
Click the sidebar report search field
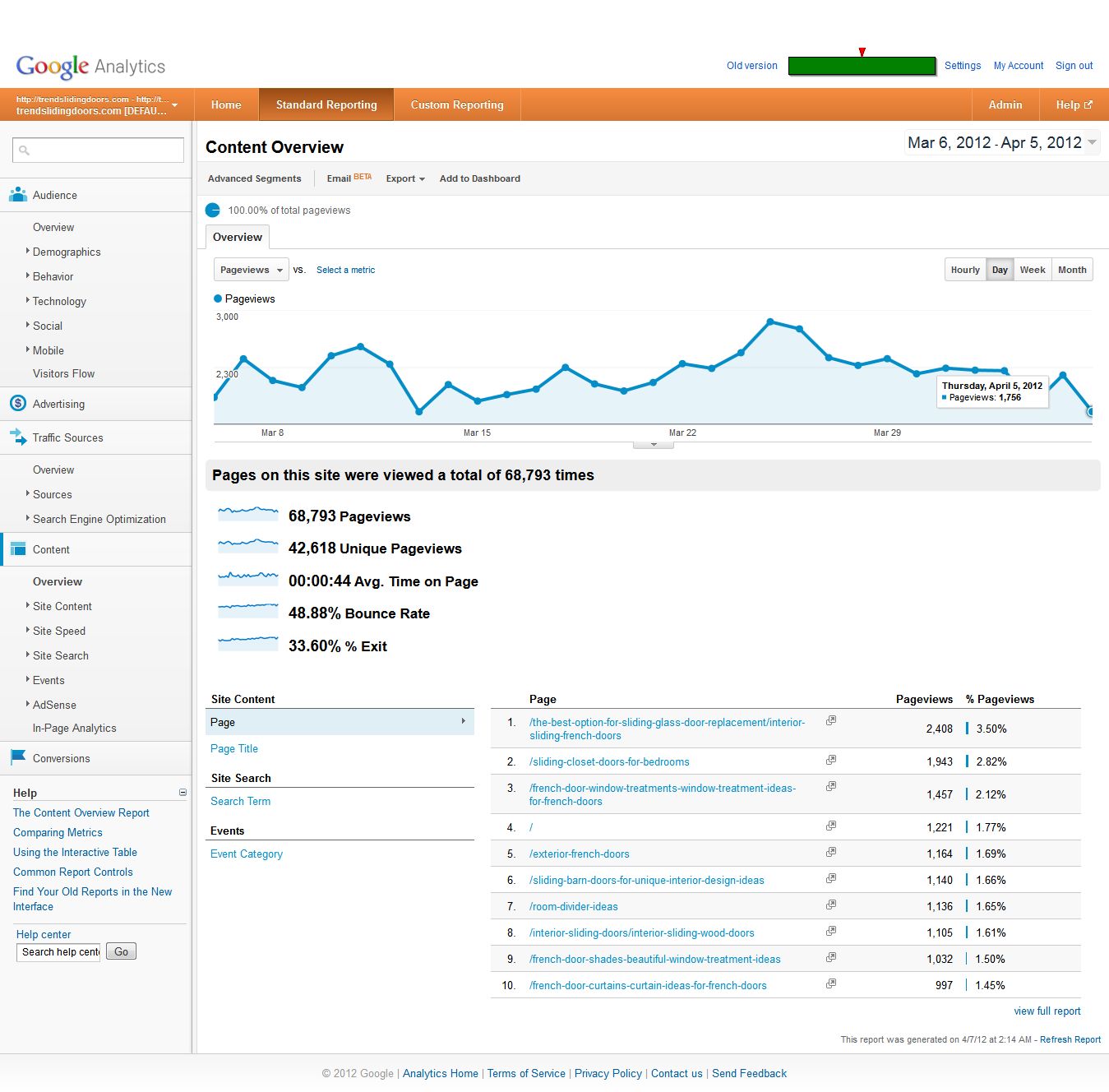(x=99, y=150)
